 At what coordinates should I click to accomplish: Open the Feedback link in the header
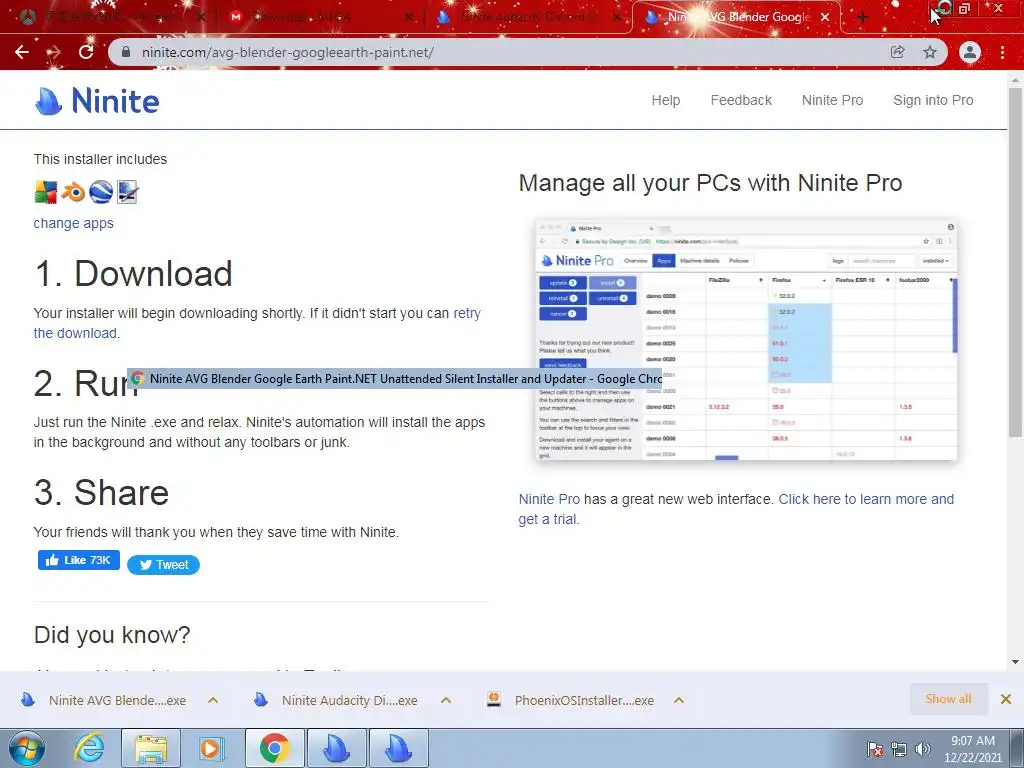741,100
